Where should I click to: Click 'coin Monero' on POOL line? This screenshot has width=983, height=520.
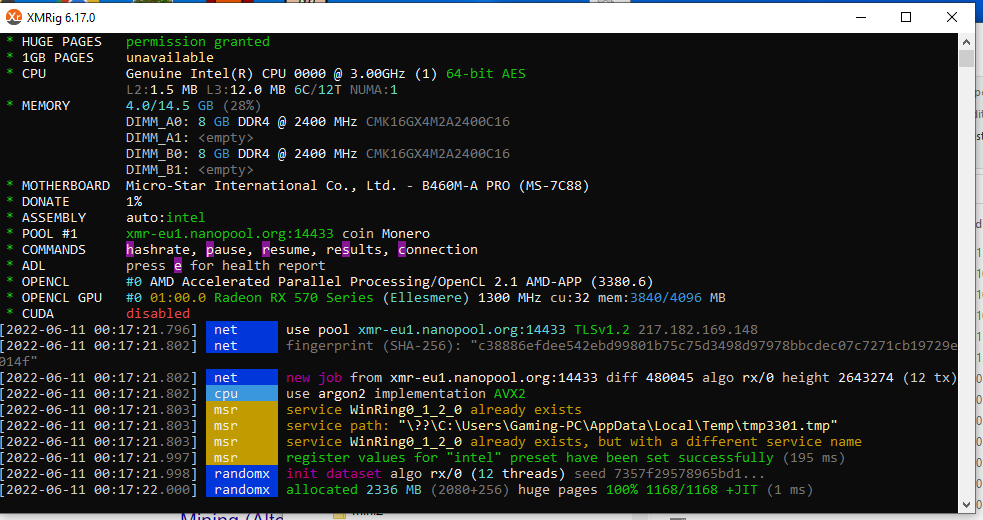pos(386,234)
